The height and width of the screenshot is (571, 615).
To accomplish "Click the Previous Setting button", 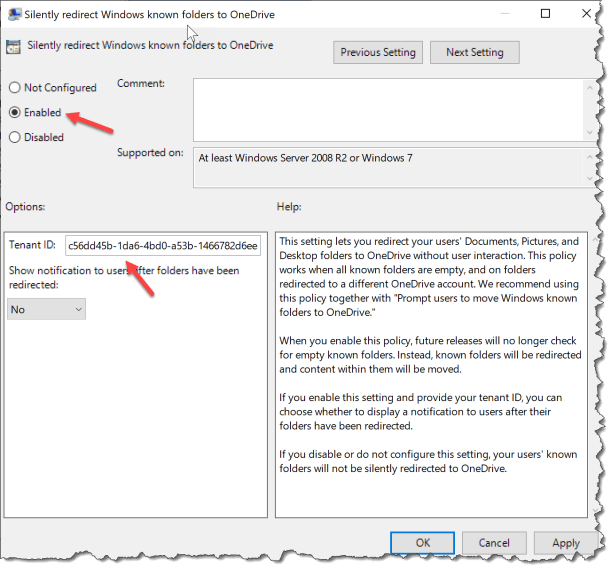I will [x=378, y=52].
